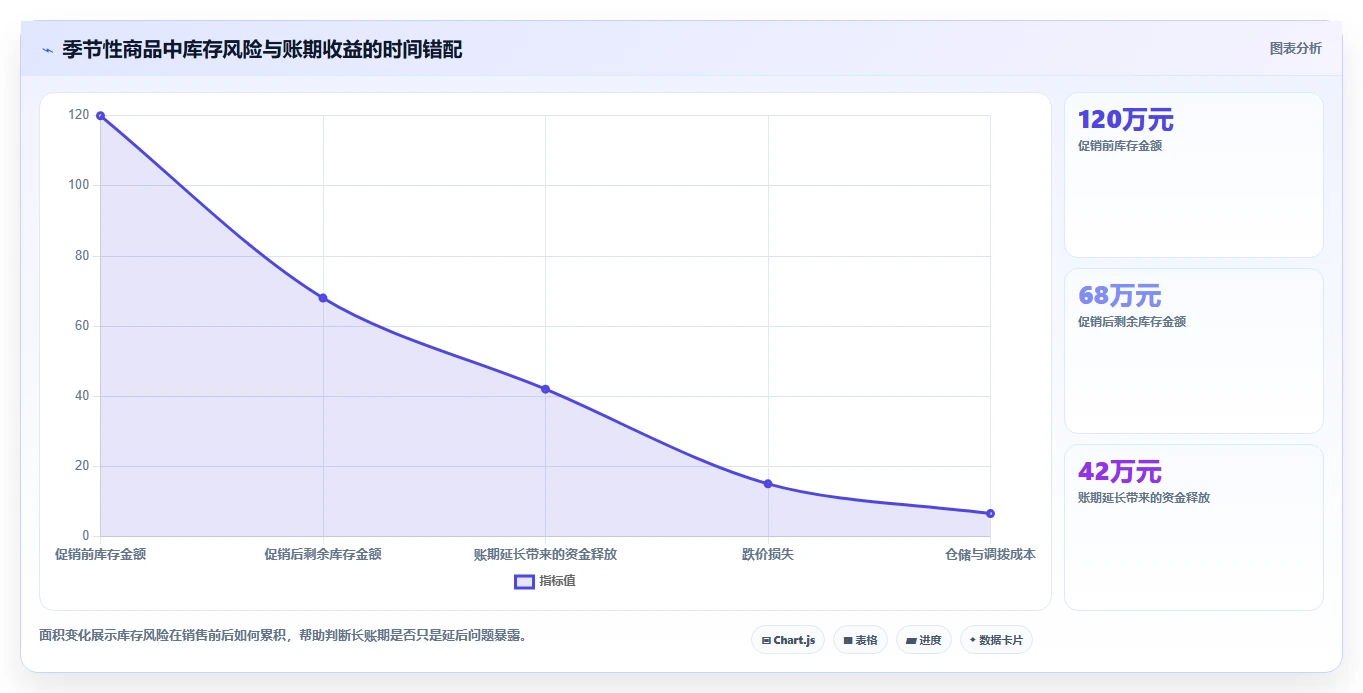The height and width of the screenshot is (693, 1363).
Task: Click the 表格 tag icon
Action: 848,640
